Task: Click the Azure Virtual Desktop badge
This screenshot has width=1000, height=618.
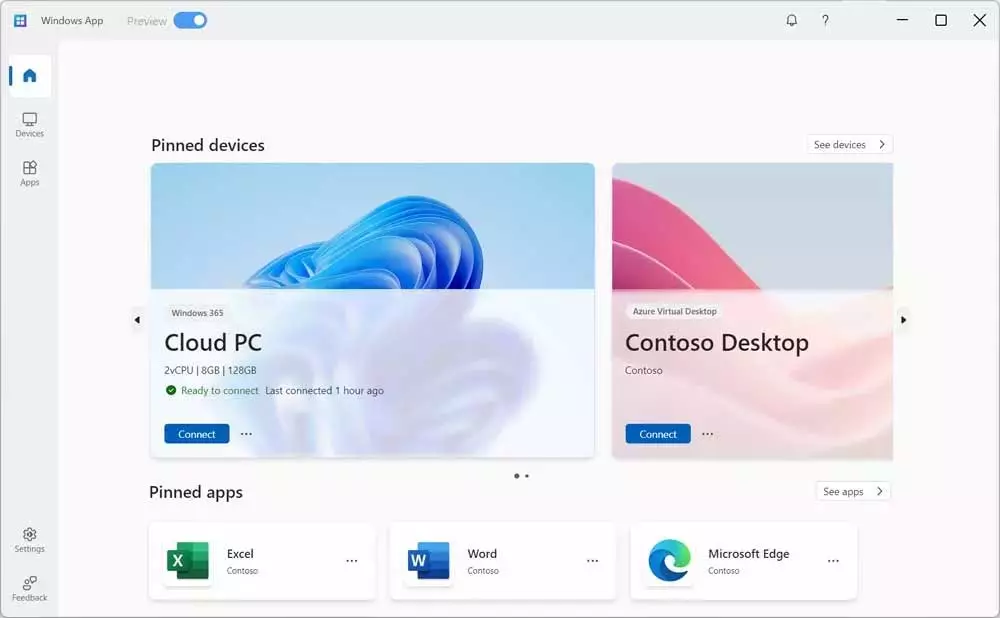Action: pos(674,311)
